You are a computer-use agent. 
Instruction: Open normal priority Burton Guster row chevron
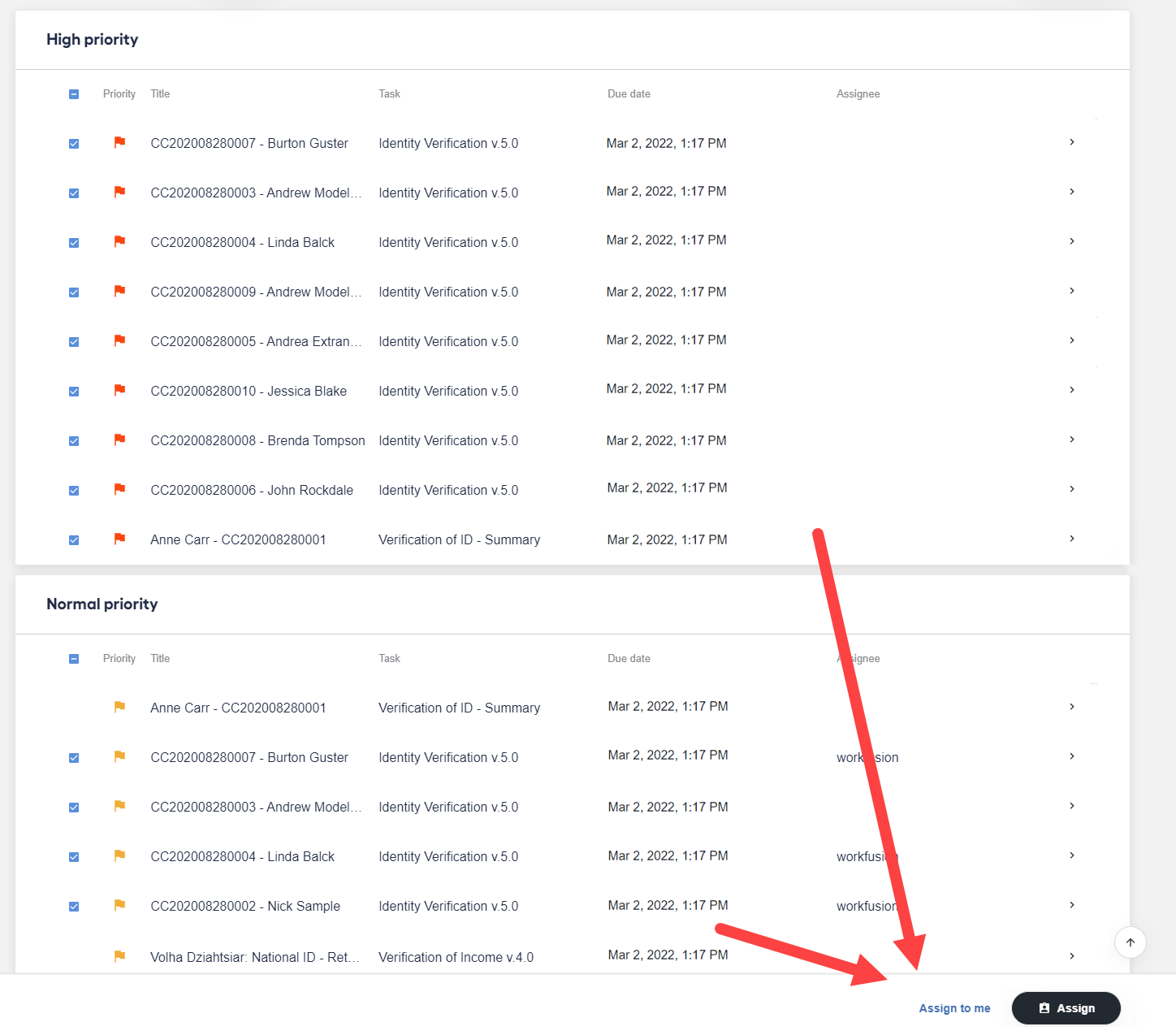1072,756
